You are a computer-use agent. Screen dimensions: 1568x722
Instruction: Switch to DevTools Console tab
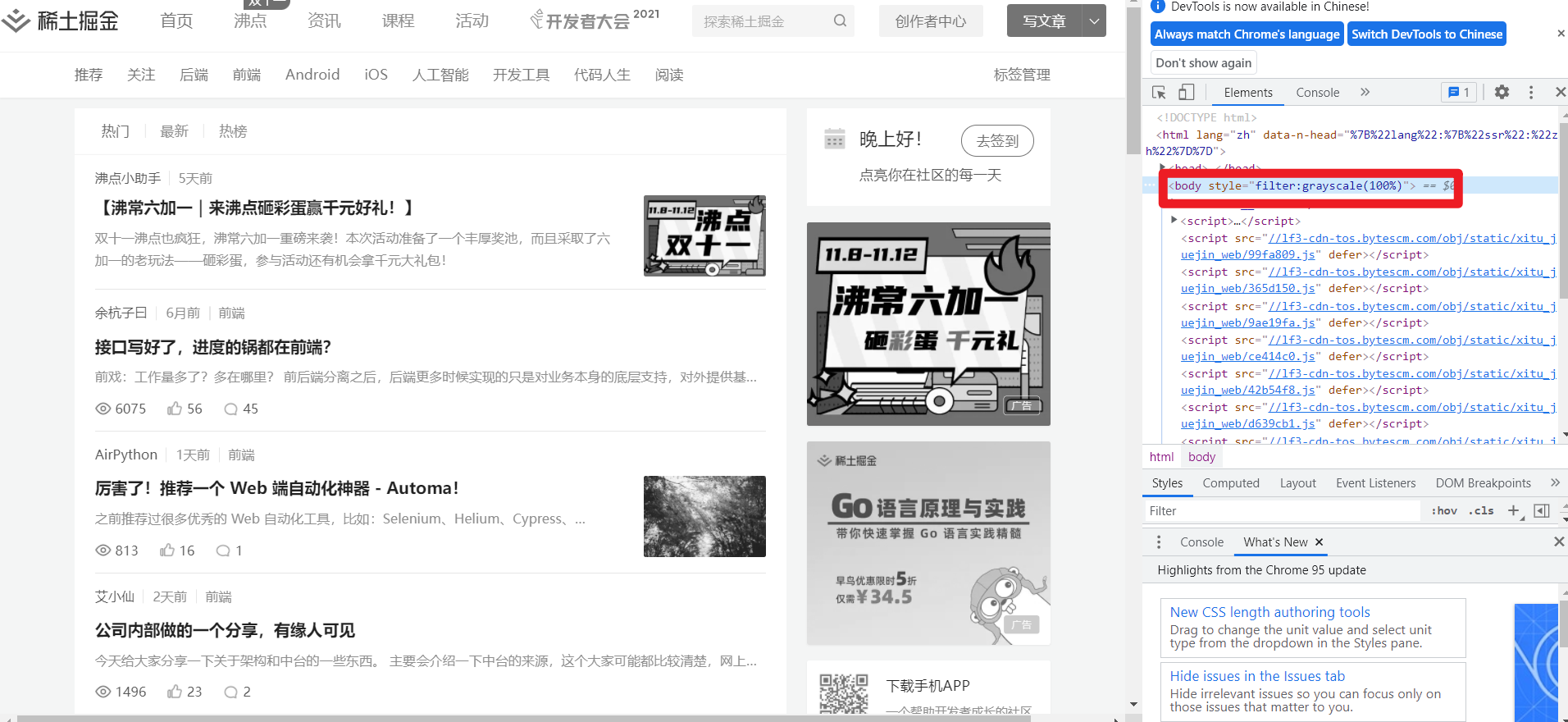(1317, 93)
